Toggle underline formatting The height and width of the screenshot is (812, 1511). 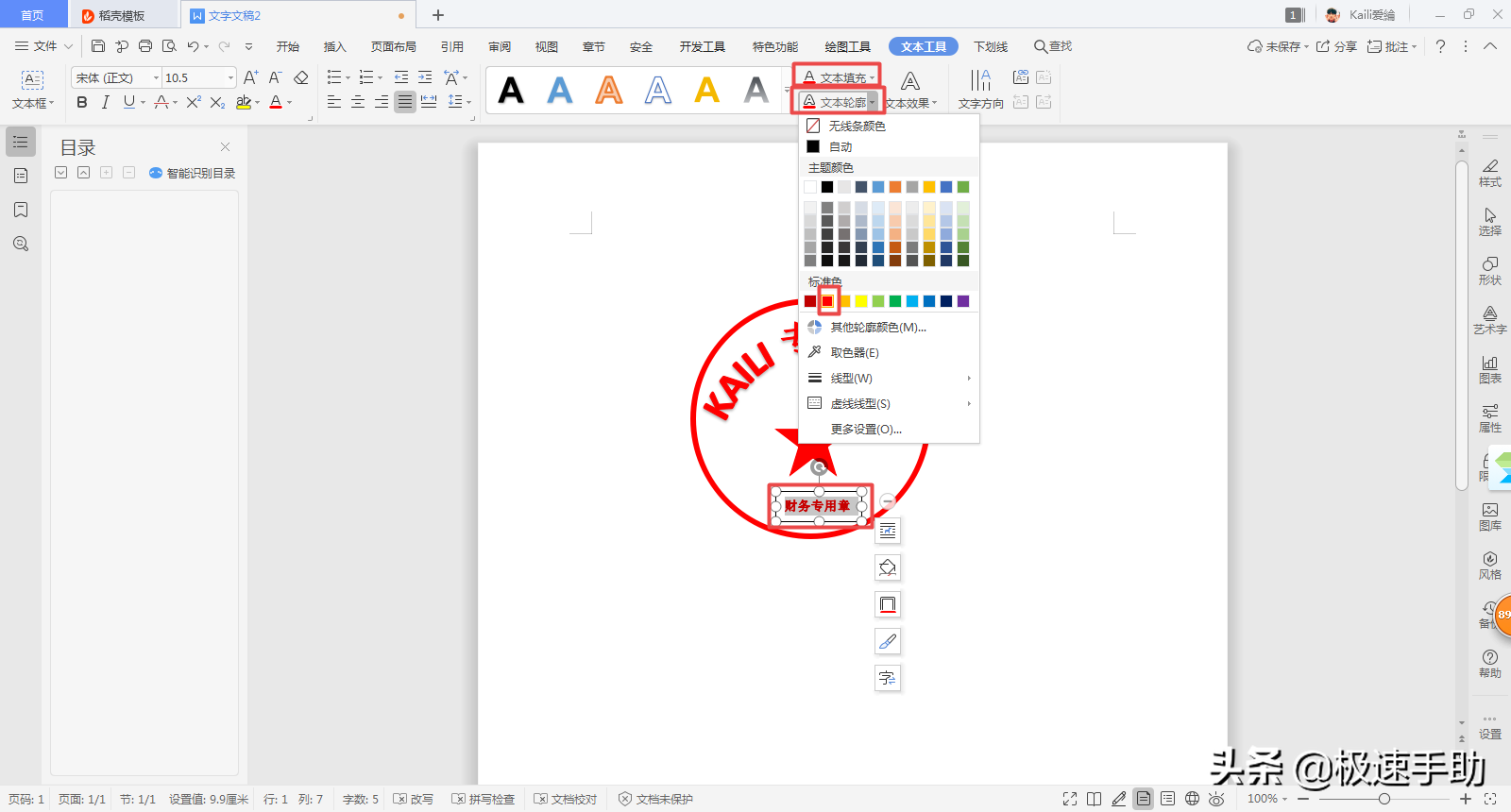128,102
